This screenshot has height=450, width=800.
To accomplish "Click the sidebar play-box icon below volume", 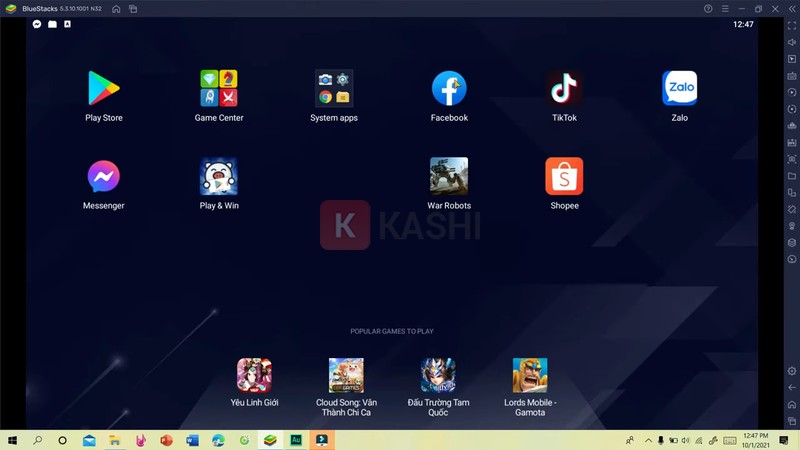I will click(x=792, y=59).
